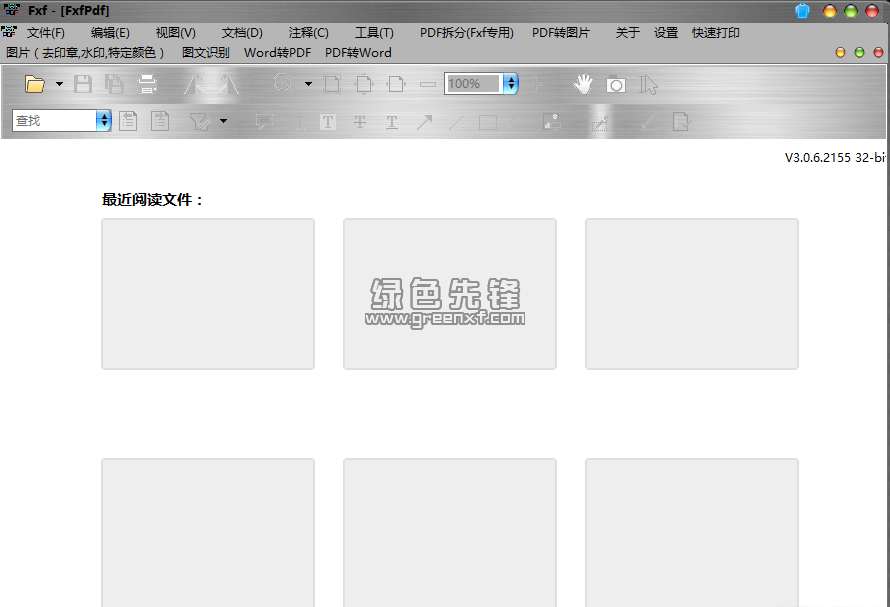The image size is (890, 607).
Task: Open the third recent file thumbnail in top row
Action: pyautogui.click(x=692, y=294)
